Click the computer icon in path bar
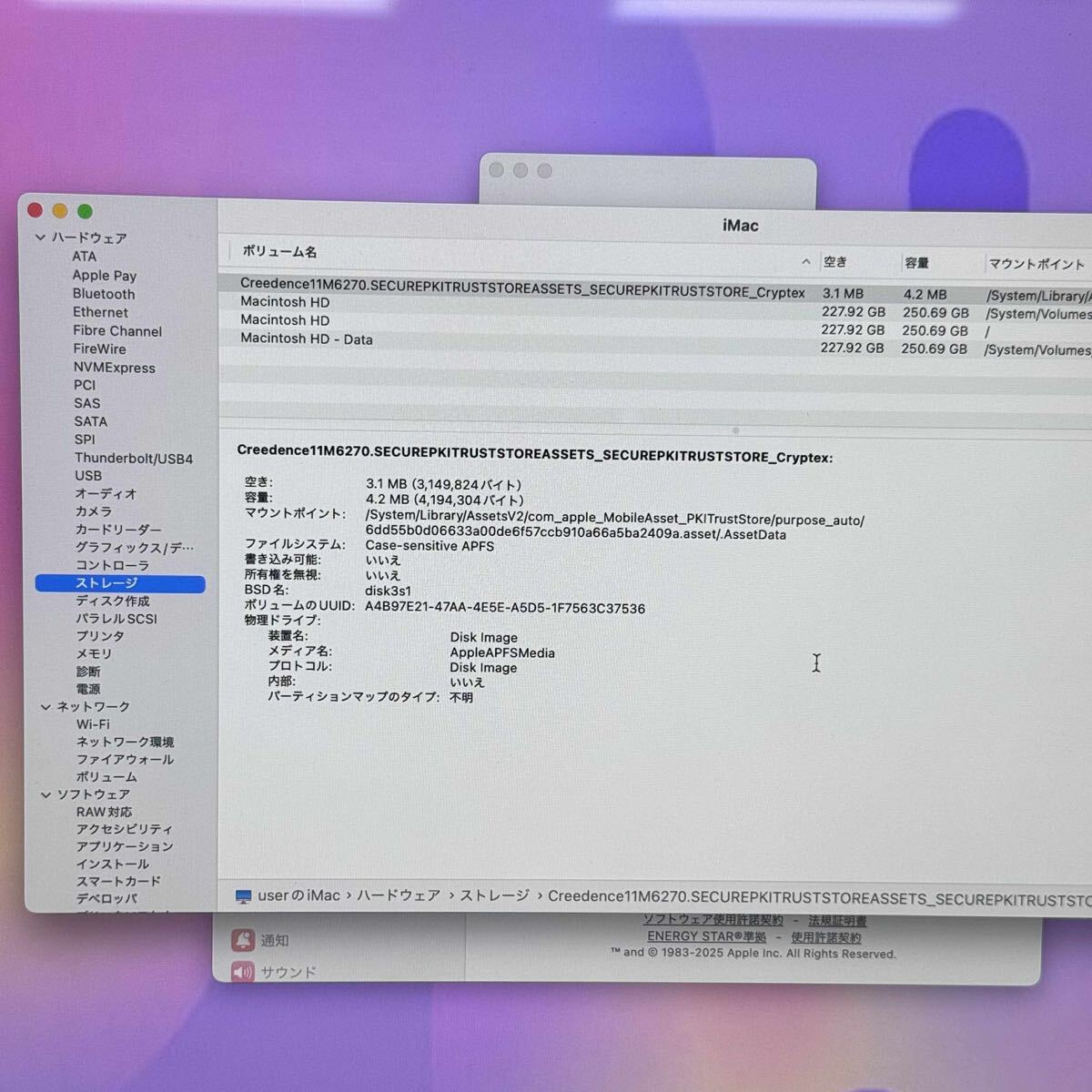This screenshot has height=1092, width=1092. [243, 896]
